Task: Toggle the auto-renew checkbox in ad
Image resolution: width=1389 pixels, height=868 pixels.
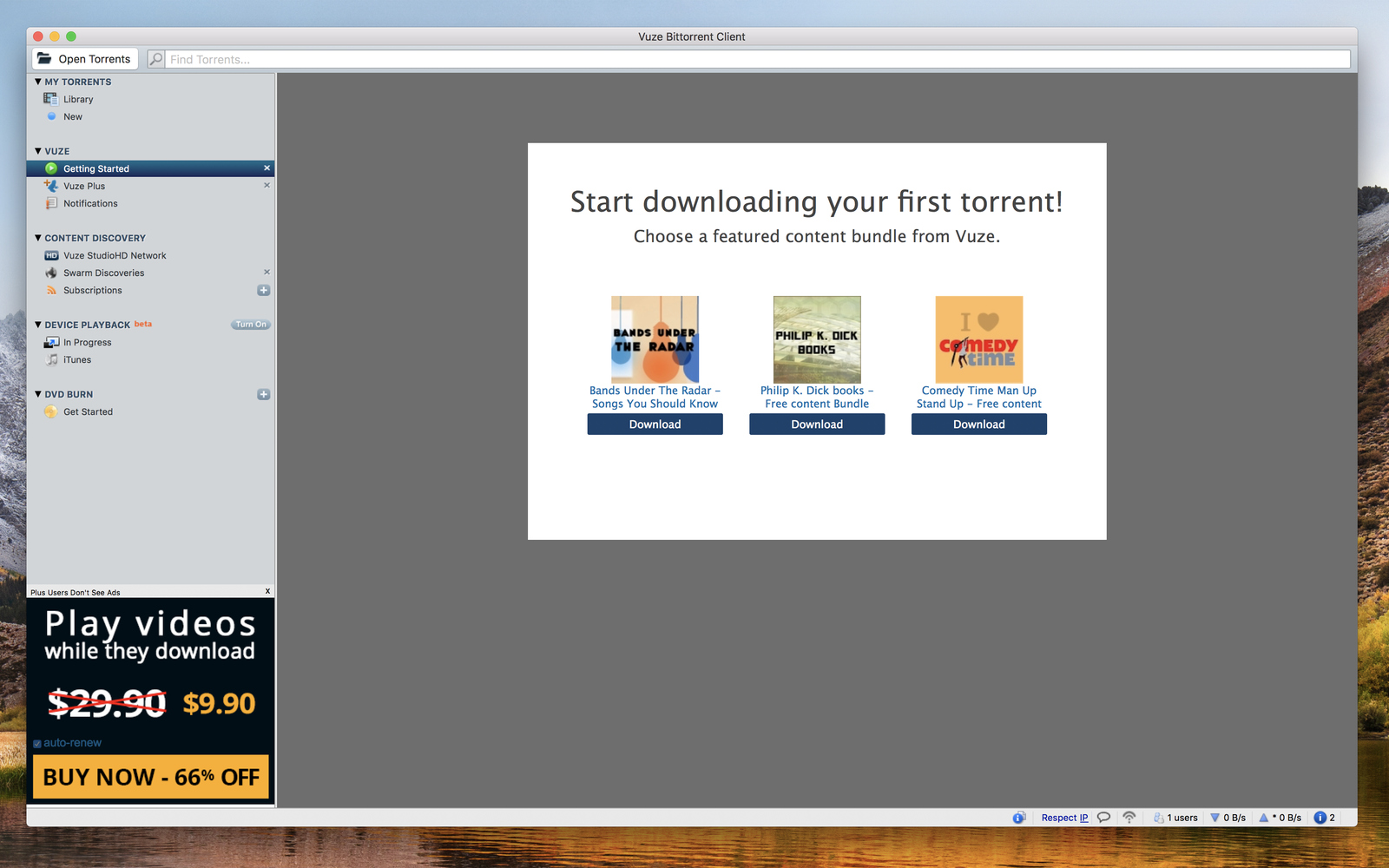Action: click(x=37, y=744)
